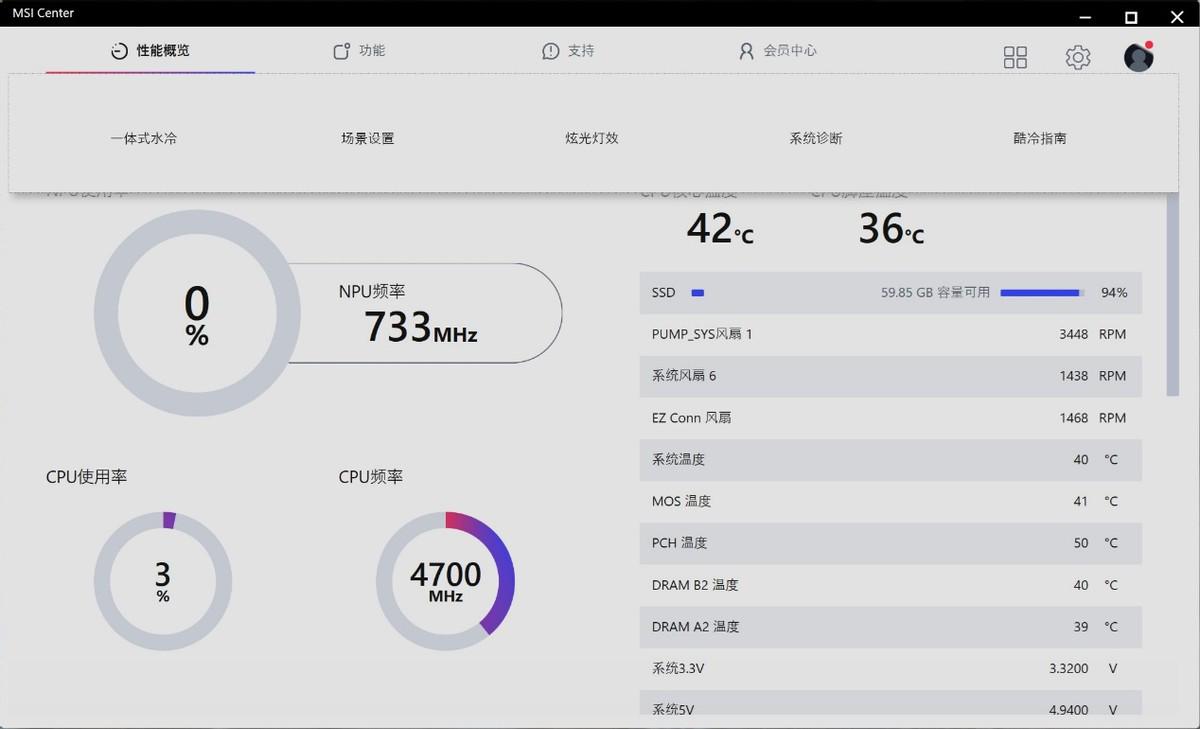Click the 支持 speech bubble icon
Viewport: 1200px width, 729px height.
pyautogui.click(x=550, y=51)
